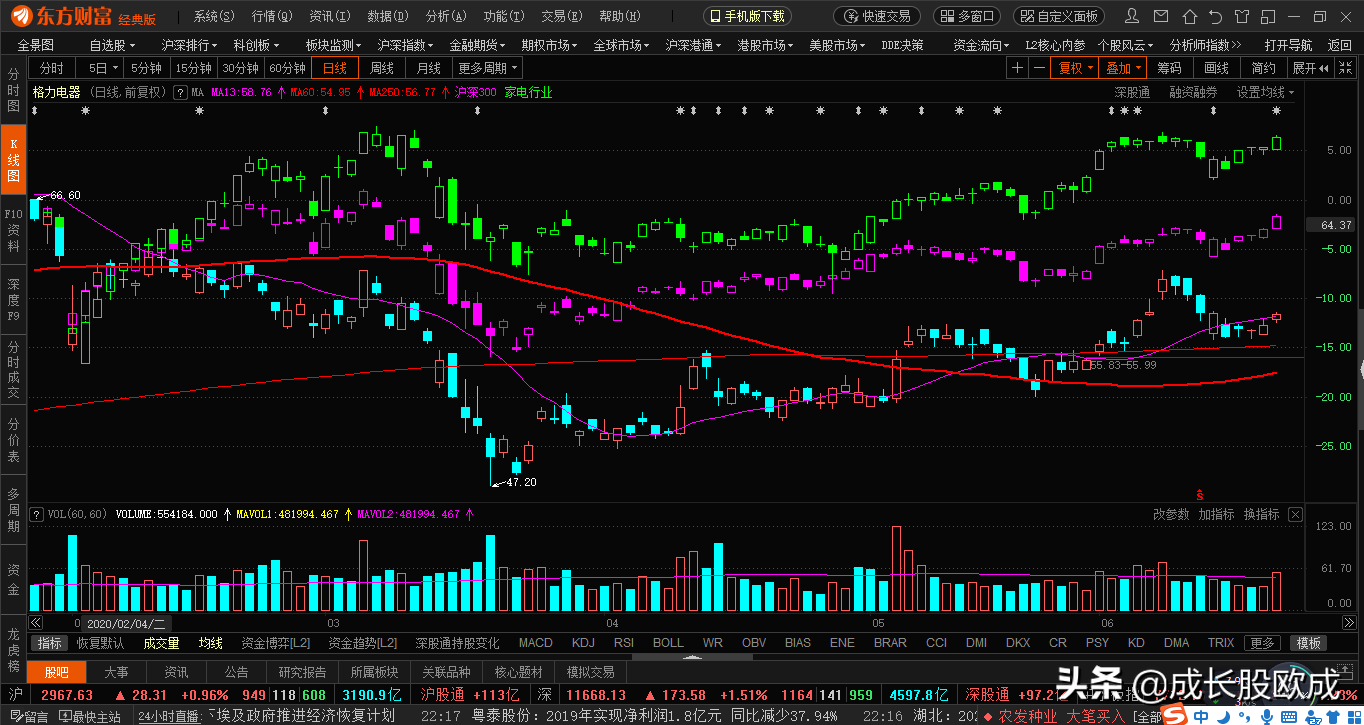Viewport: 1364px width, 725px height.
Task: Click the user account icon
Action: click(1130, 16)
